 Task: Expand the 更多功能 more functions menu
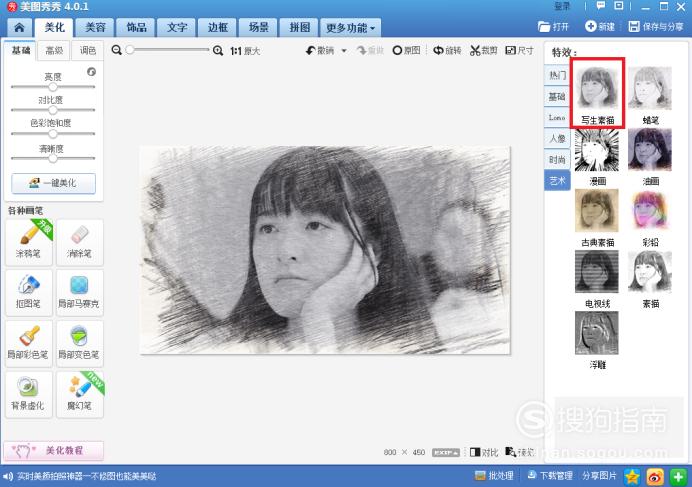click(x=350, y=28)
